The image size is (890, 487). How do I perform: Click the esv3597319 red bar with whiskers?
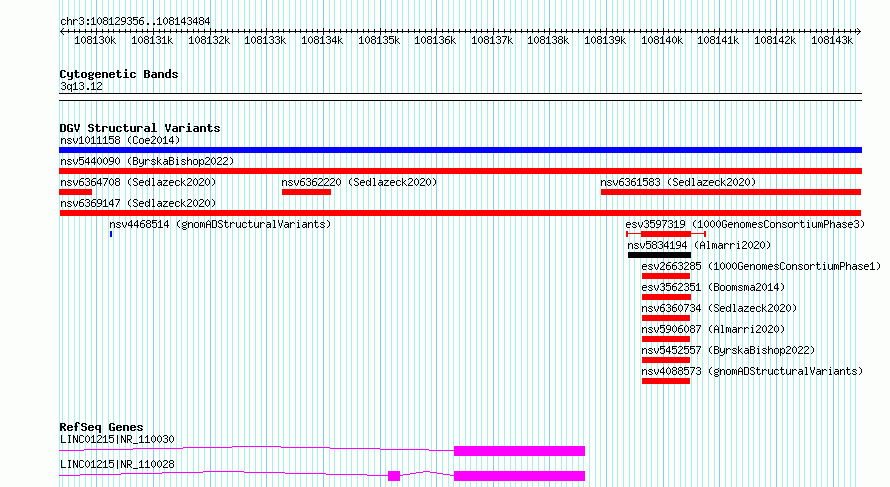666,234
